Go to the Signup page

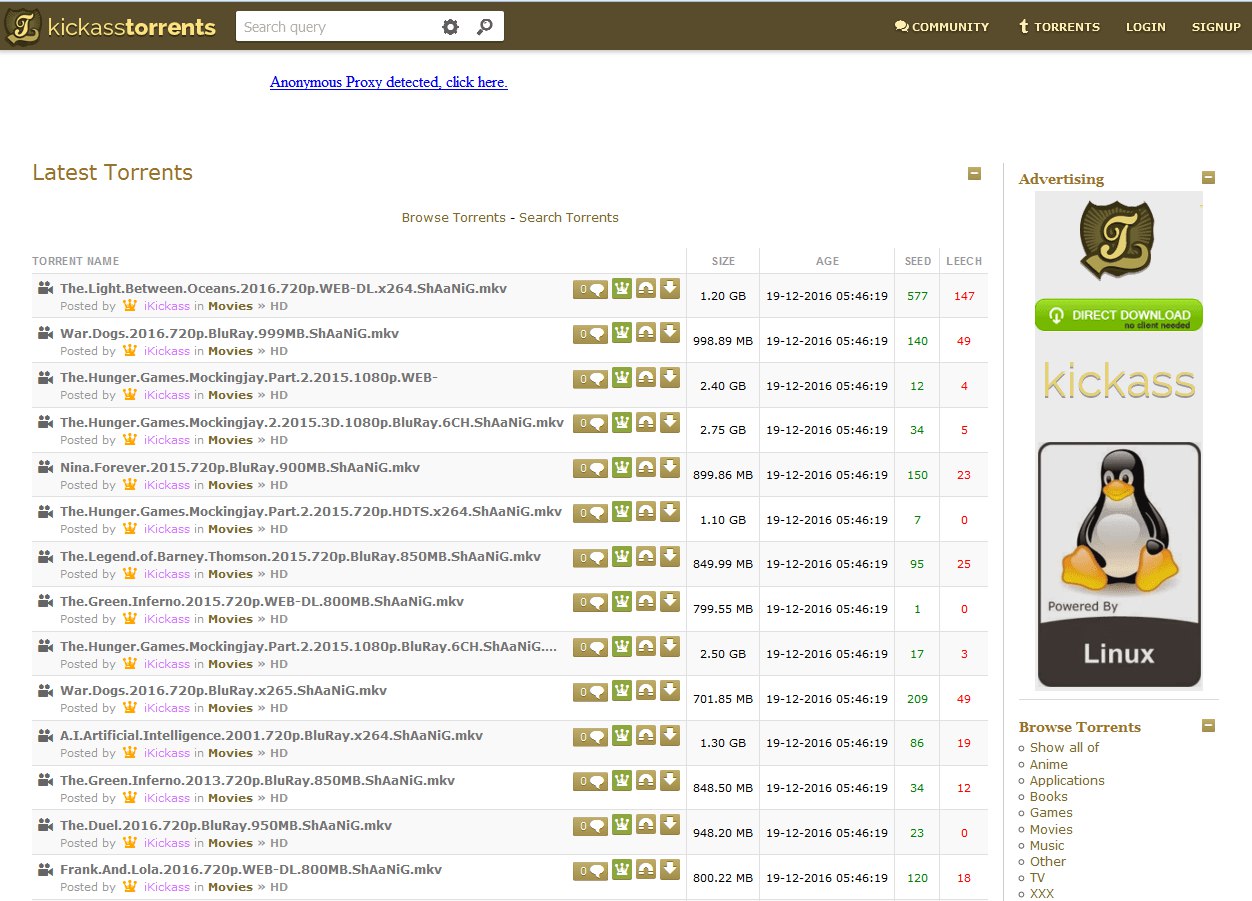(1216, 27)
